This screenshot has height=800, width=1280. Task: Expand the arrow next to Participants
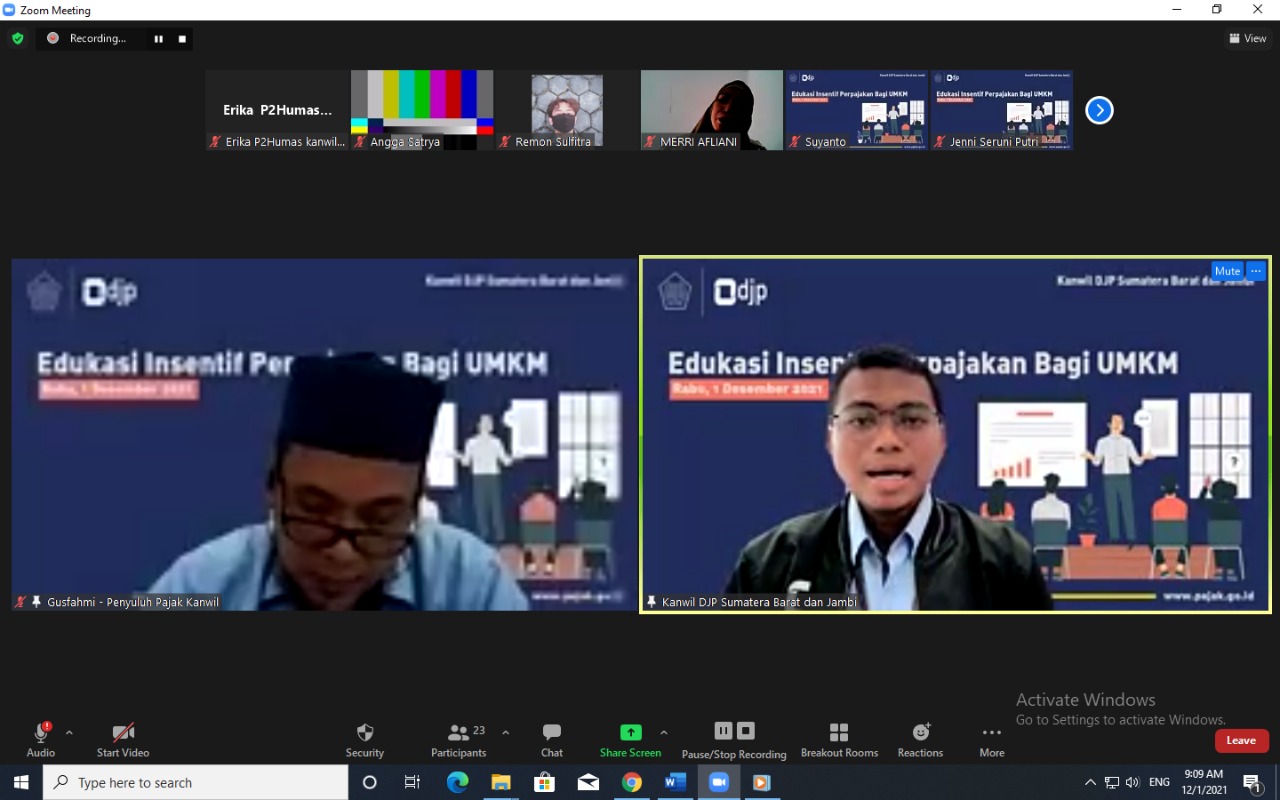[x=505, y=732]
